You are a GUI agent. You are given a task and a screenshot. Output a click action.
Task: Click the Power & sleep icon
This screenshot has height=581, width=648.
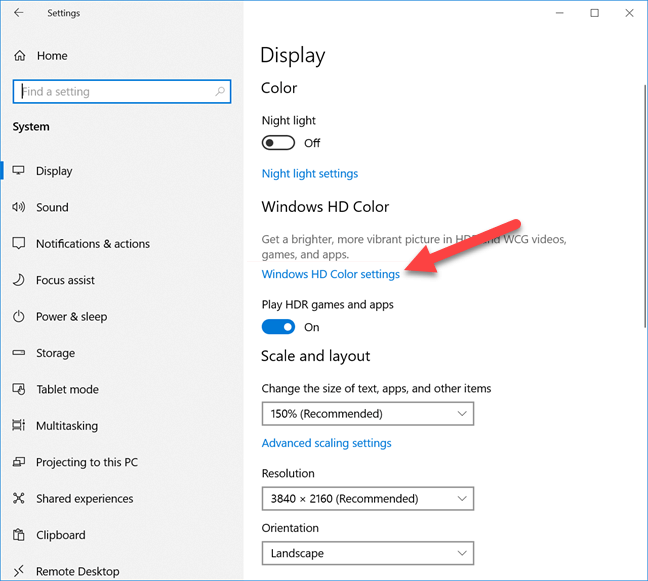coord(19,317)
